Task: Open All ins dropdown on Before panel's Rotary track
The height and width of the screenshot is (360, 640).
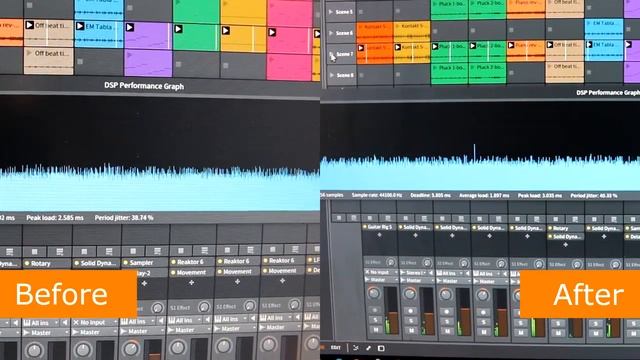Action: pyautogui.click(x=42, y=323)
